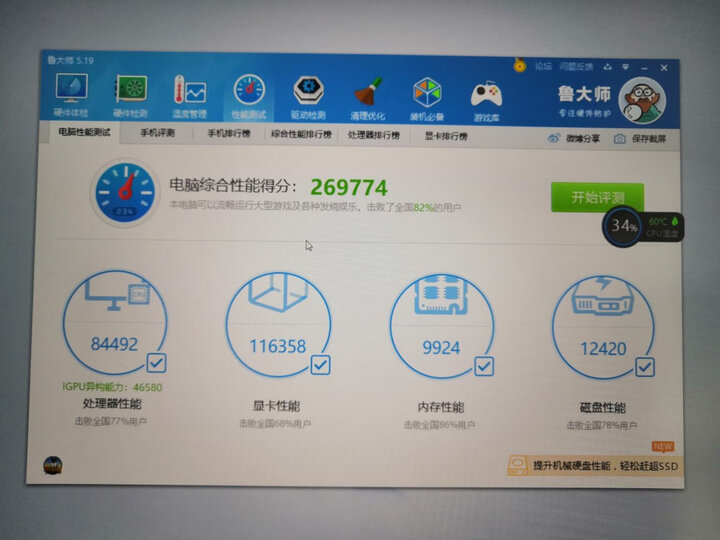Click the gold medal icon in title bar
The height and width of the screenshot is (540, 720).
[x=519, y=65]
